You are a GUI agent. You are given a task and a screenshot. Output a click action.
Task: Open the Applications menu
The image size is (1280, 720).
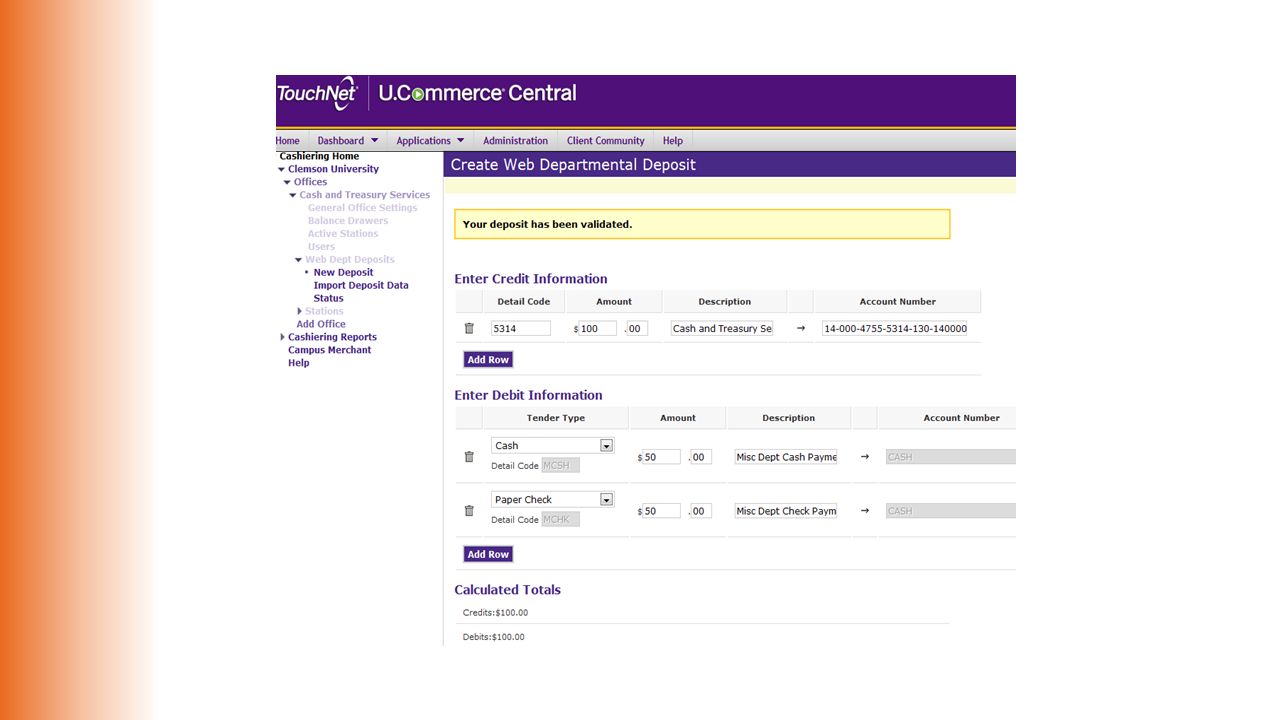tap(430, 141)
